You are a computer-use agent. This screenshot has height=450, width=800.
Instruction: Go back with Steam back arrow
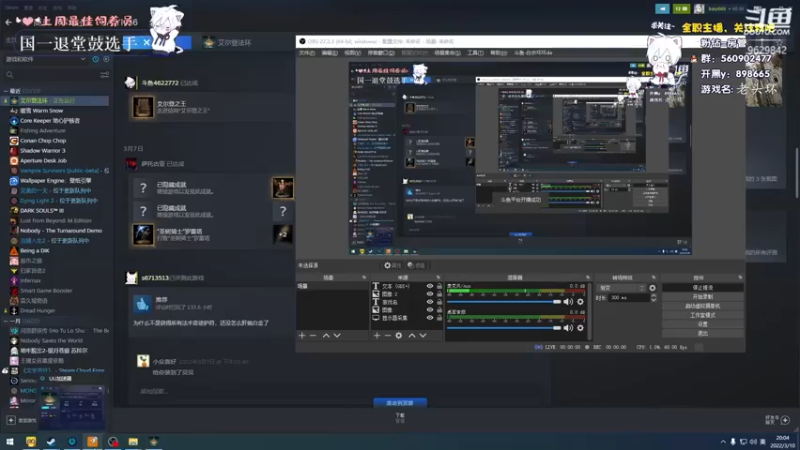click(x=8, y=22)
